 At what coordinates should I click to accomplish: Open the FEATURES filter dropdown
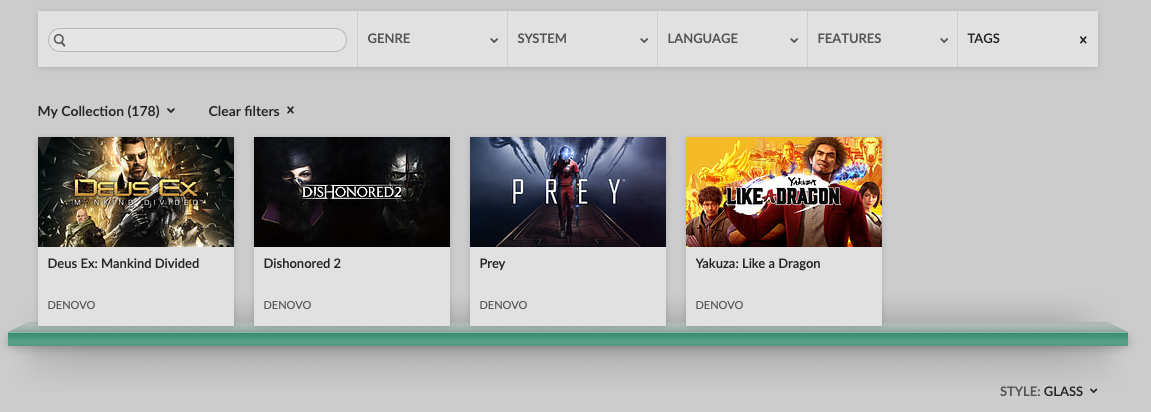point(882,39)
